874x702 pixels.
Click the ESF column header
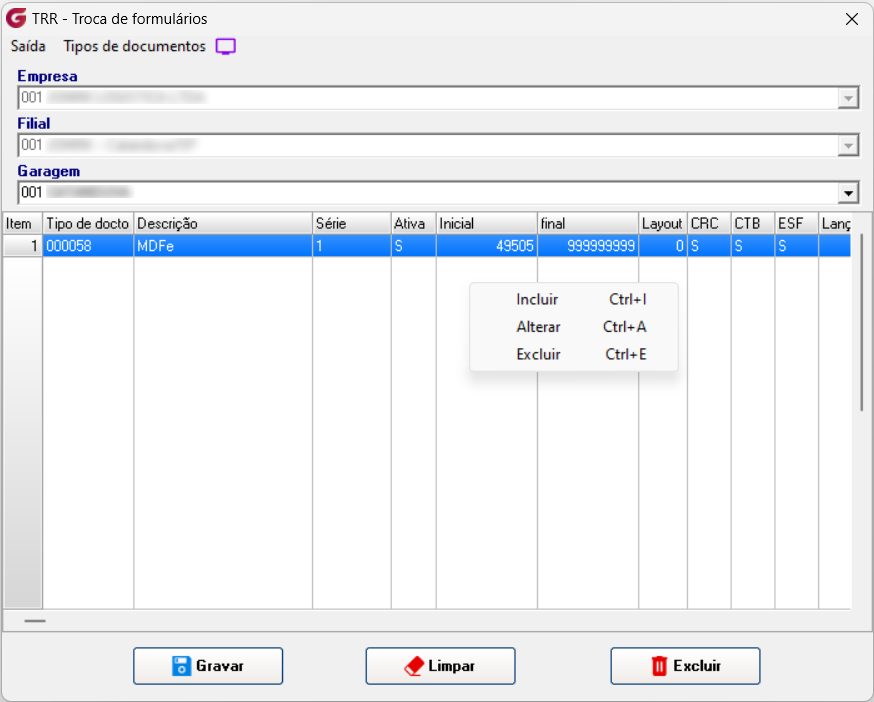tap(797, 224)
